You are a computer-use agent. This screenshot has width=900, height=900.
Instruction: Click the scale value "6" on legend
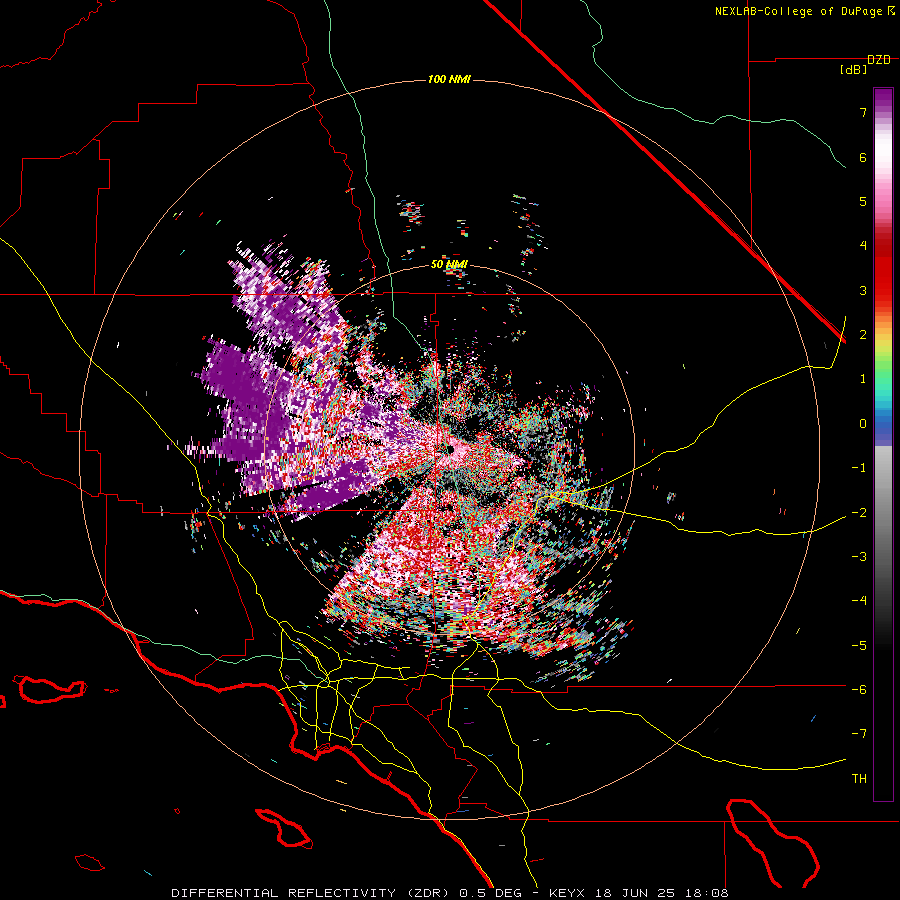click(x=863, y=157)
